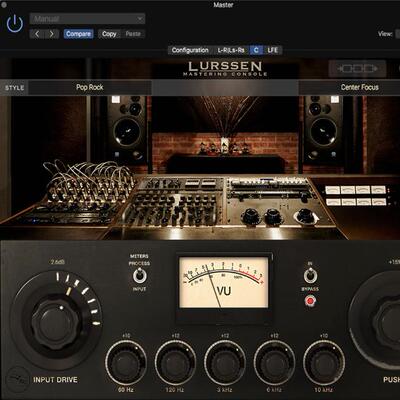Click the Copy button
Viewport: 400px width, 400px height.
(x=109, y=34)
